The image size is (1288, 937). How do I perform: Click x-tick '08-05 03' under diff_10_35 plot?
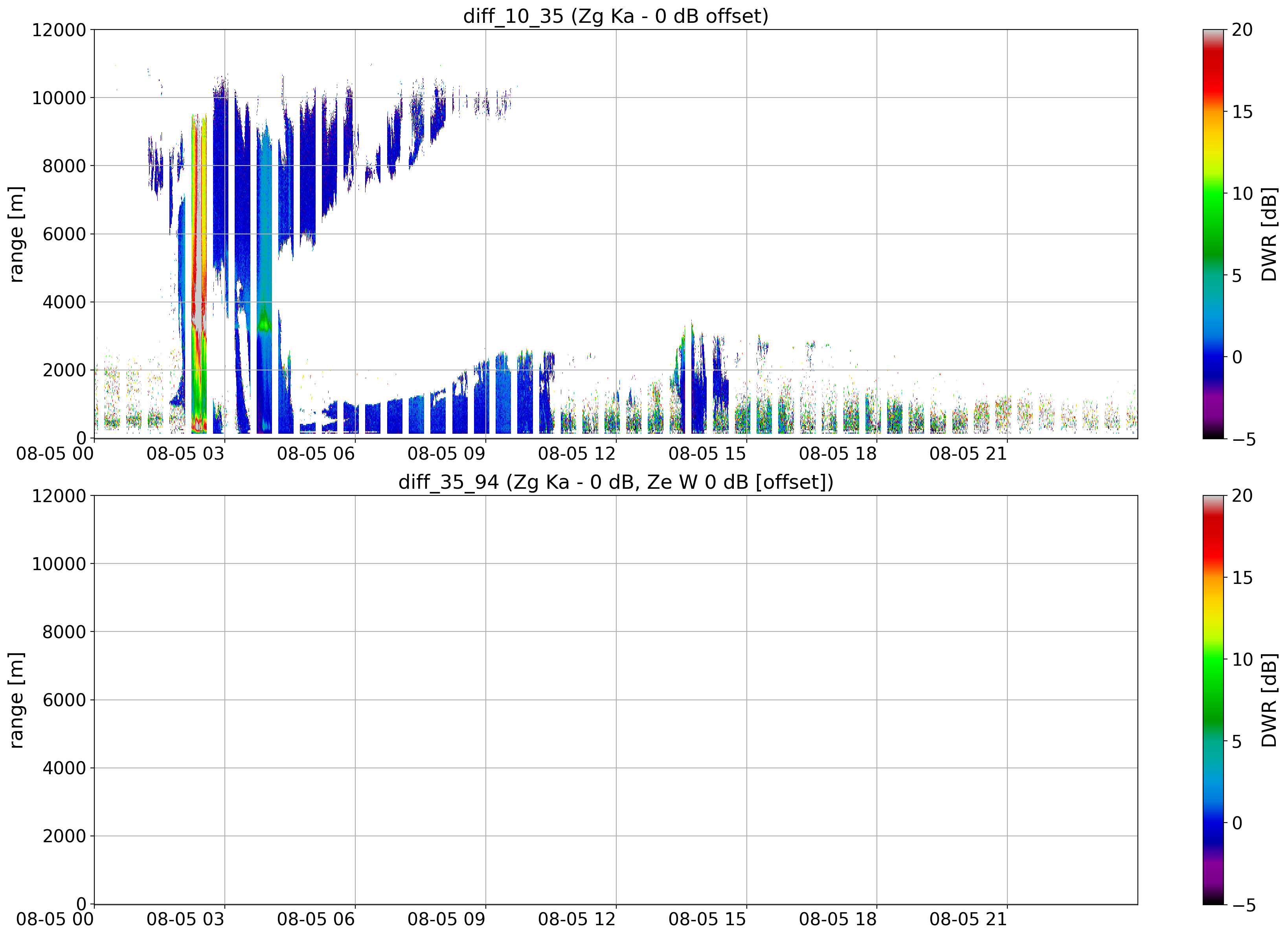tap(186, 453)
